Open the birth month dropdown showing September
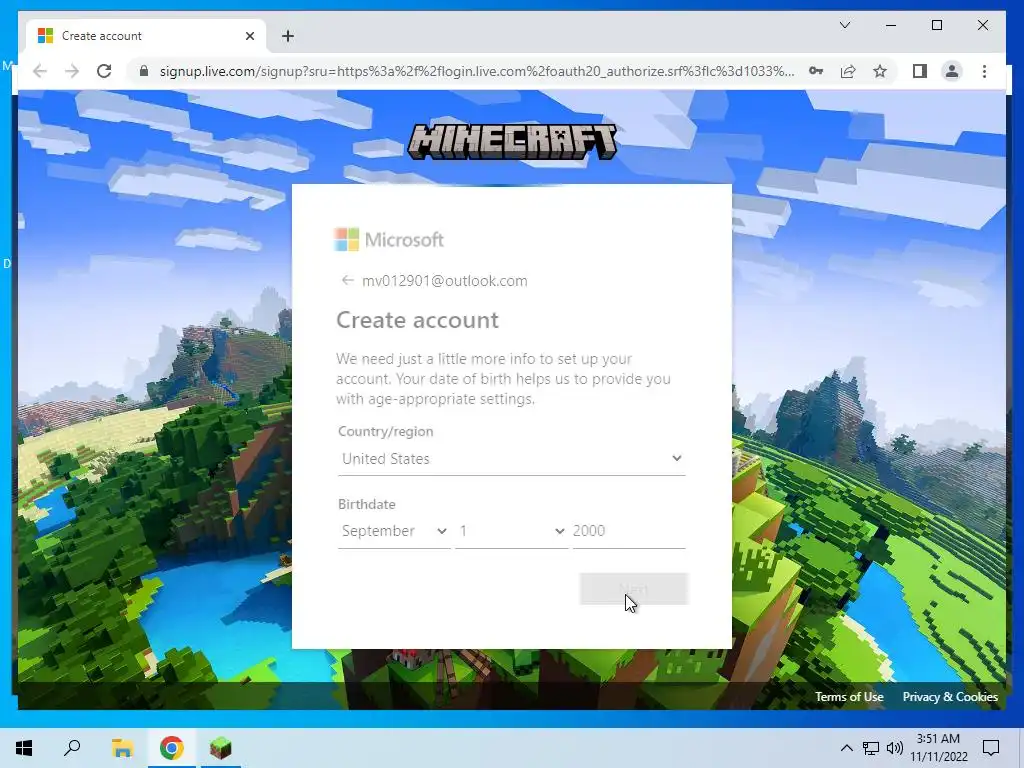Screen dimensions: 1024x768 [x=394, y=531]
